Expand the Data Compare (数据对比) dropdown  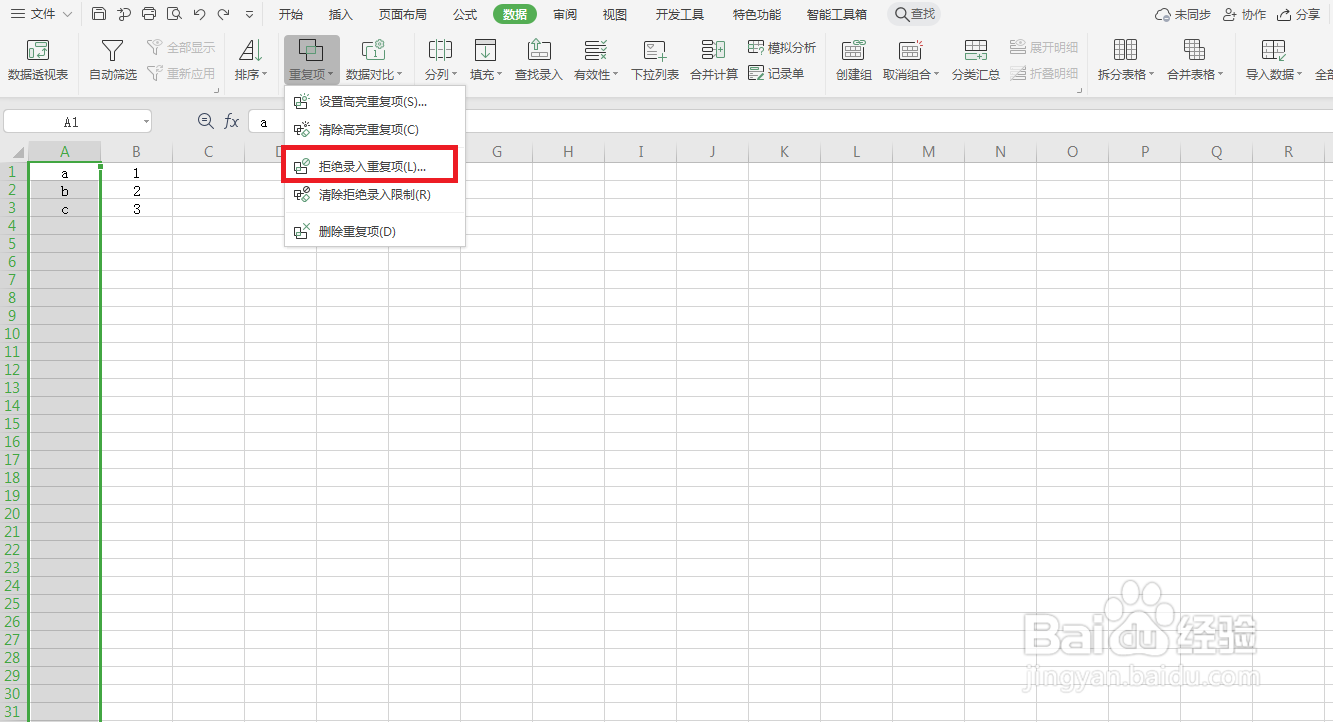pos(400,75)
